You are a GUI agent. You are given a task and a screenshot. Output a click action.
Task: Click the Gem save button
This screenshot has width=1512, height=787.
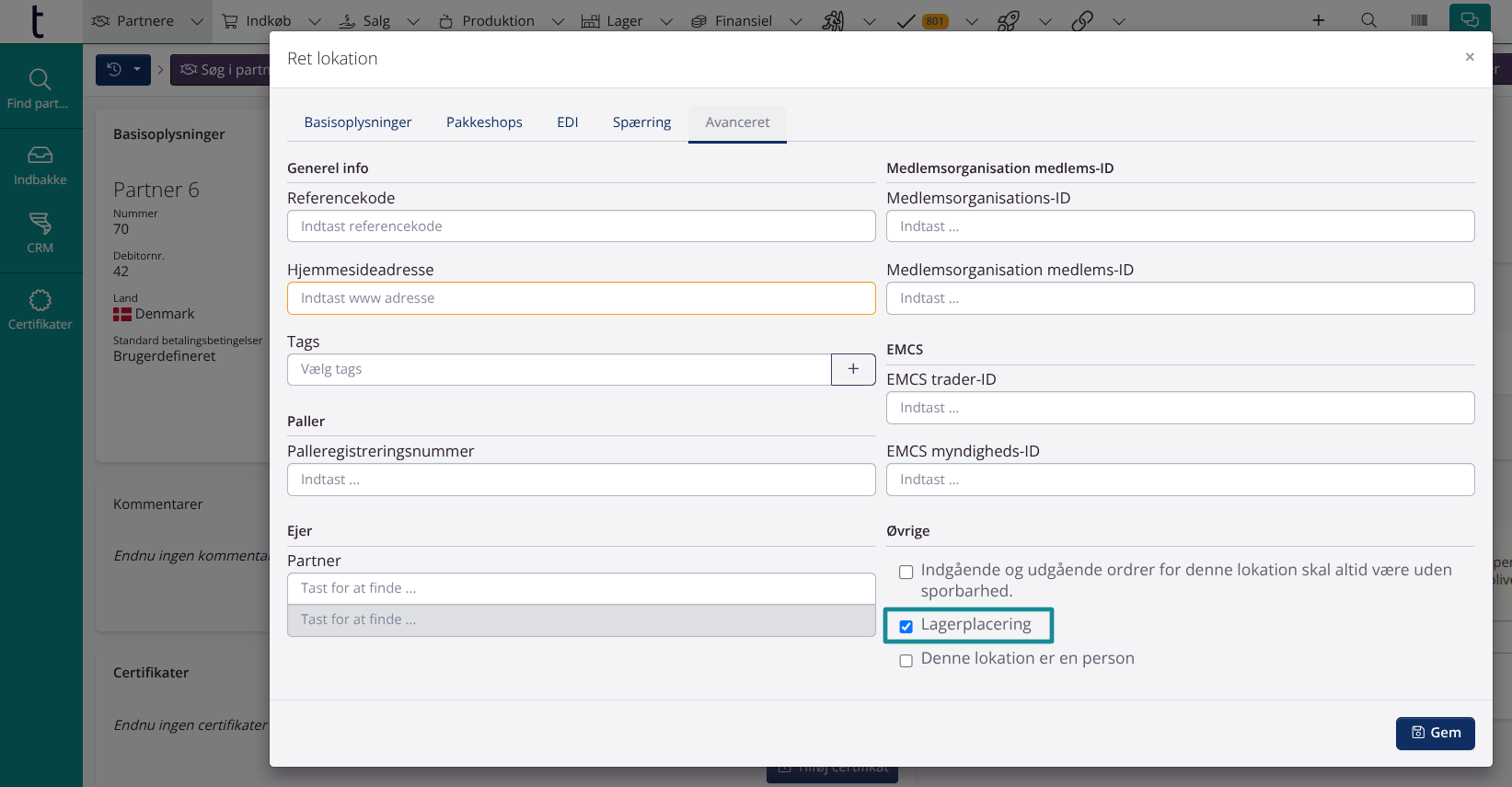click(x=1435, y=733)
